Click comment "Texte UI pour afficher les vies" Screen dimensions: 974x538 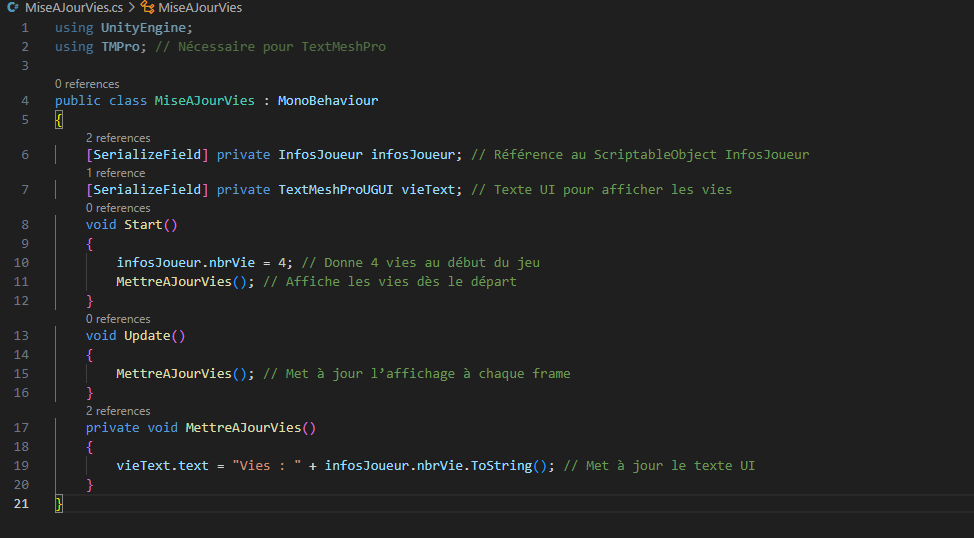pos(613,189)
